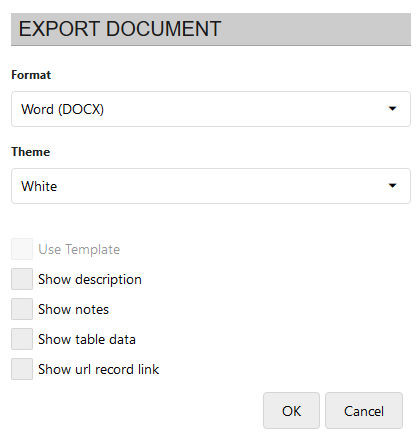Click the Show notes label text

click(x=73, y=309)
